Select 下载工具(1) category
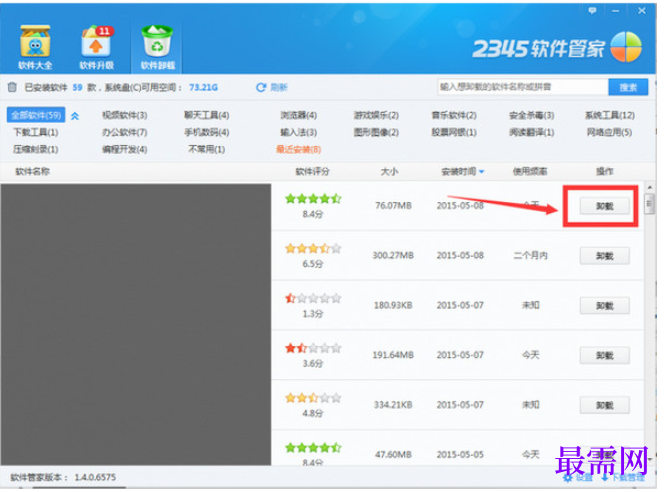Screen dimensions: 667x492 [36, 132]
